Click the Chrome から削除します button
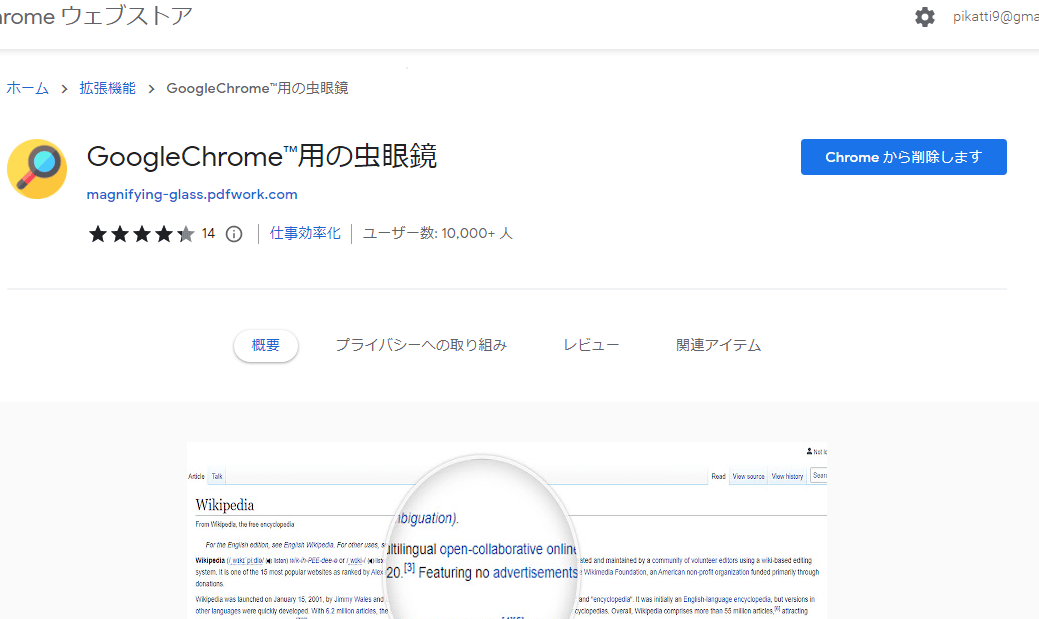Screen dimensions: 1039x619 [x=903, y=157]
